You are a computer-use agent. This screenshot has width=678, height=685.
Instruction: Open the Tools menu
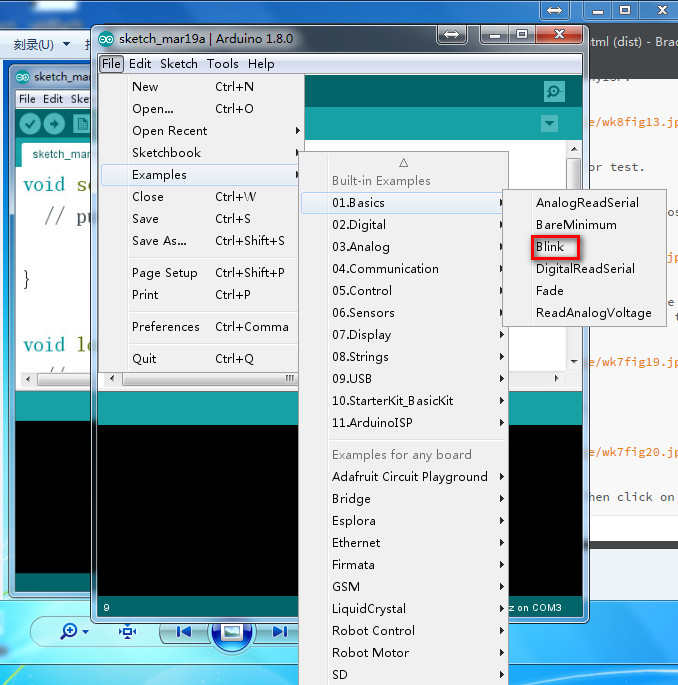point(222,64)
